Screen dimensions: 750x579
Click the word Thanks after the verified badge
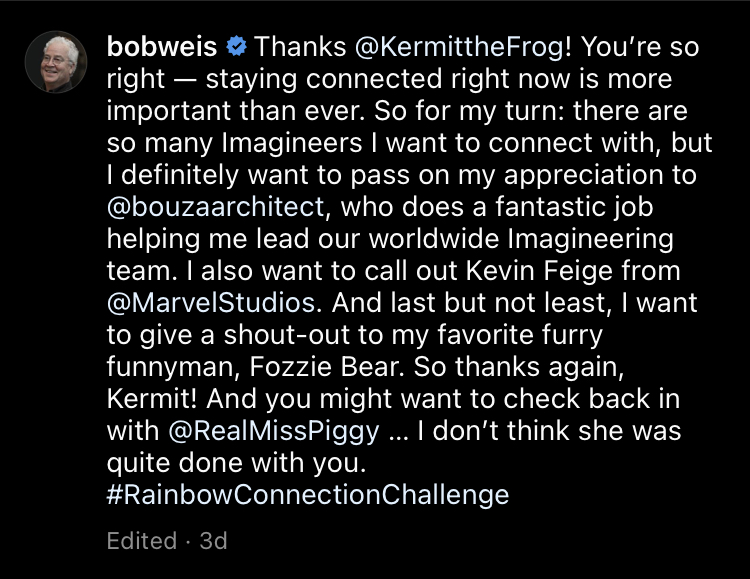pyautogui.click(x=300, y=46)
